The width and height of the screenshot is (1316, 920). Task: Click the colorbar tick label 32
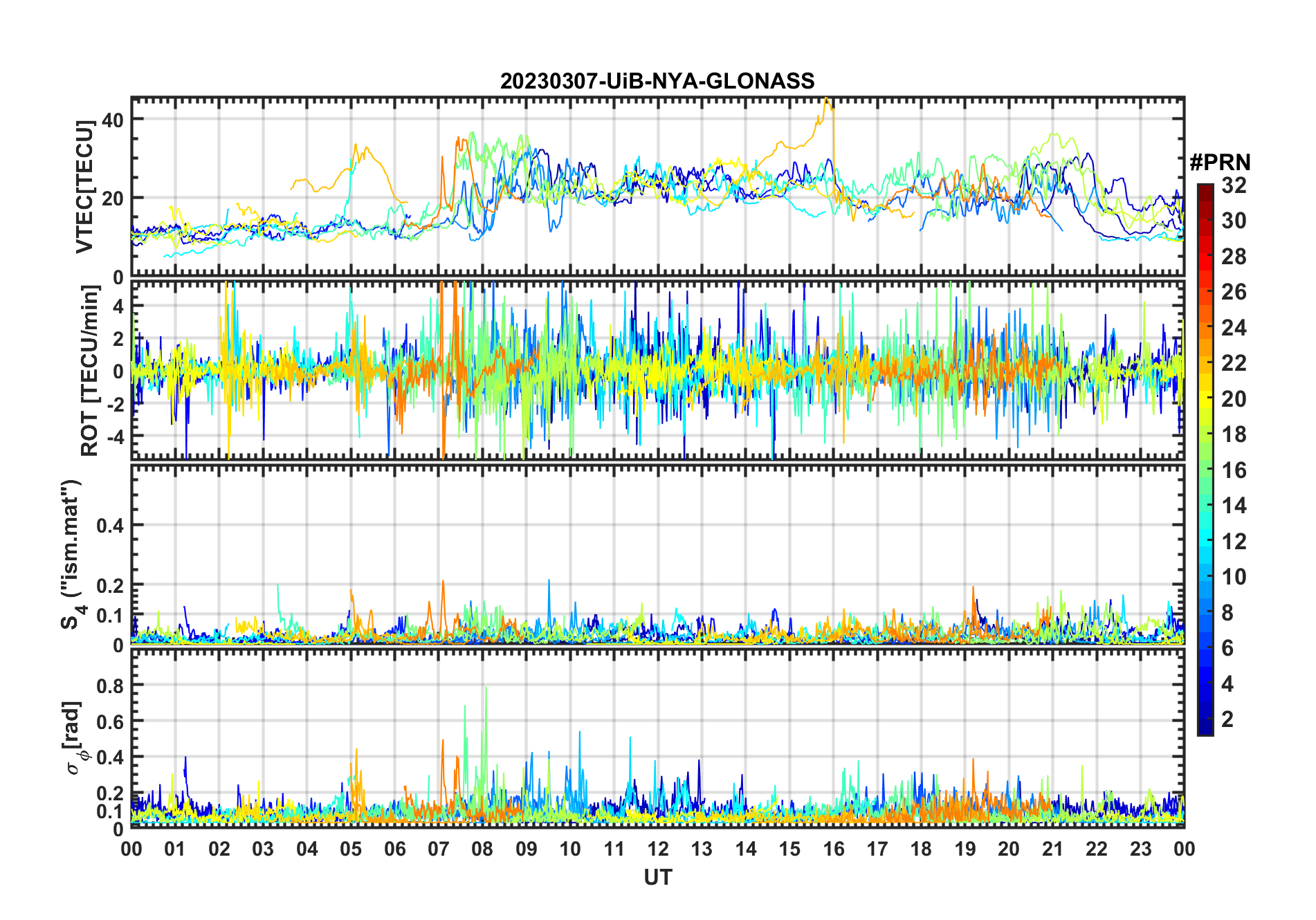point(1234,185)
